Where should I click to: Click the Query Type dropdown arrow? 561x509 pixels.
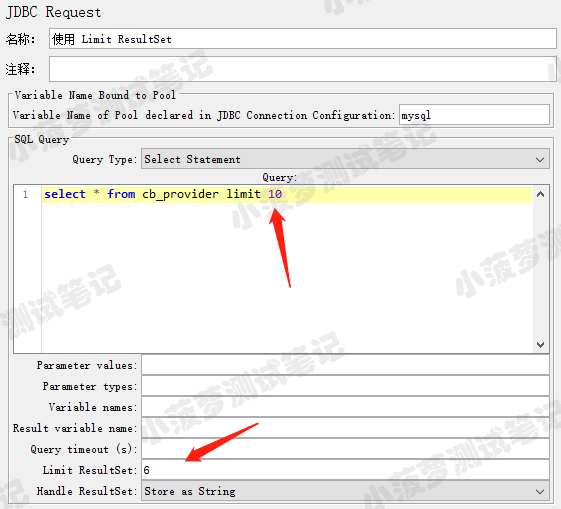pyautogui.click(x=540, y=160)
